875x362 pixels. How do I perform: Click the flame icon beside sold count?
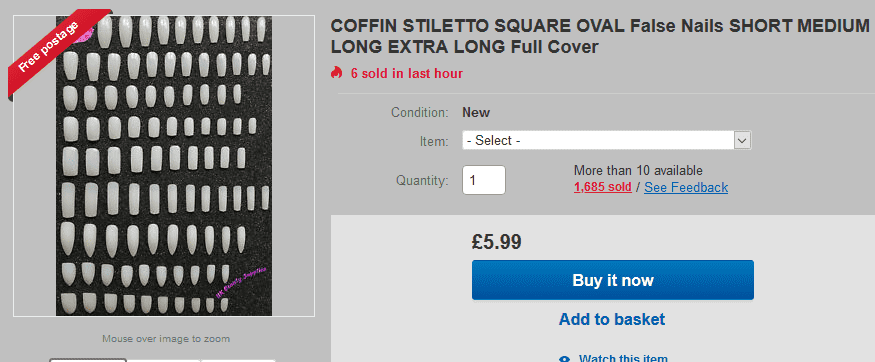336,73
